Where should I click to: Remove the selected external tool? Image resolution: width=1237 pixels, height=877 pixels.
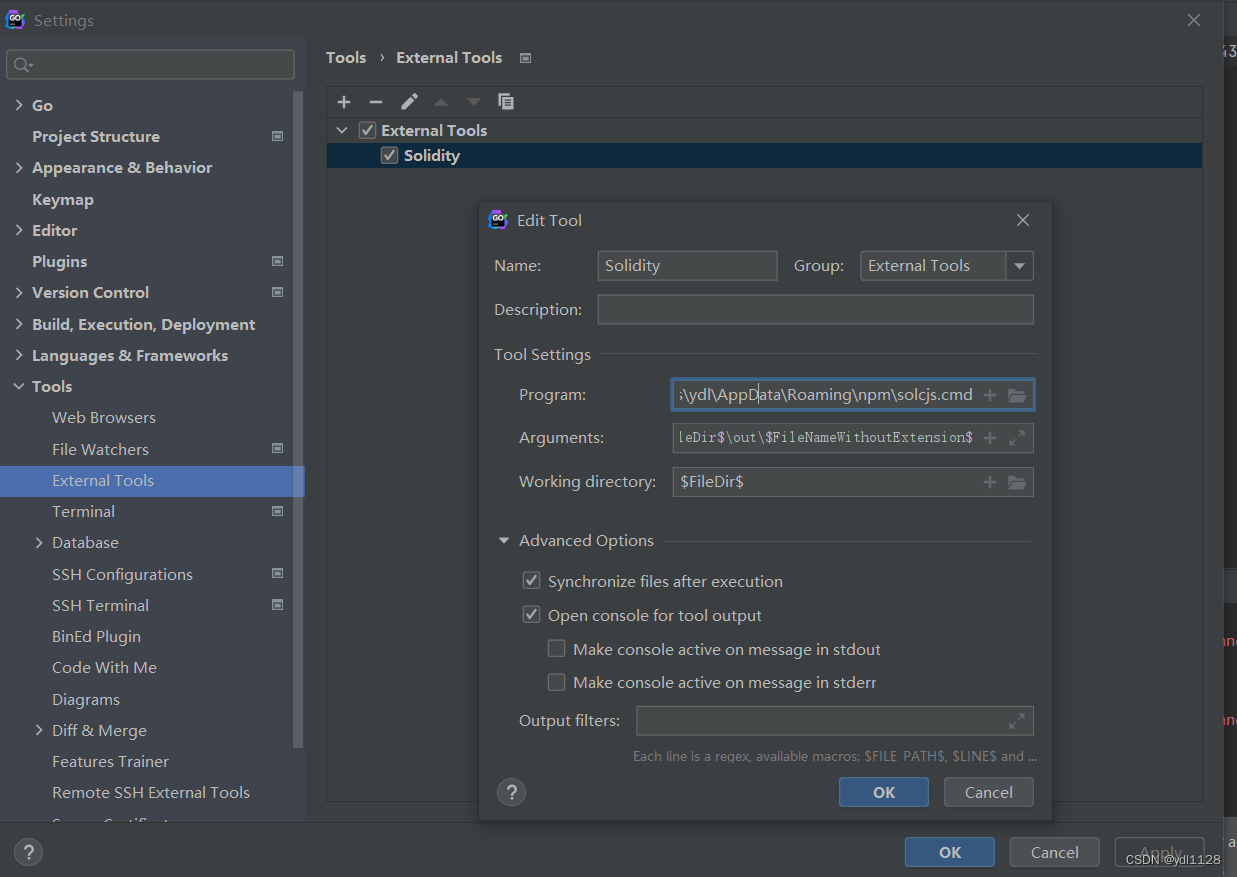point(376,101)
